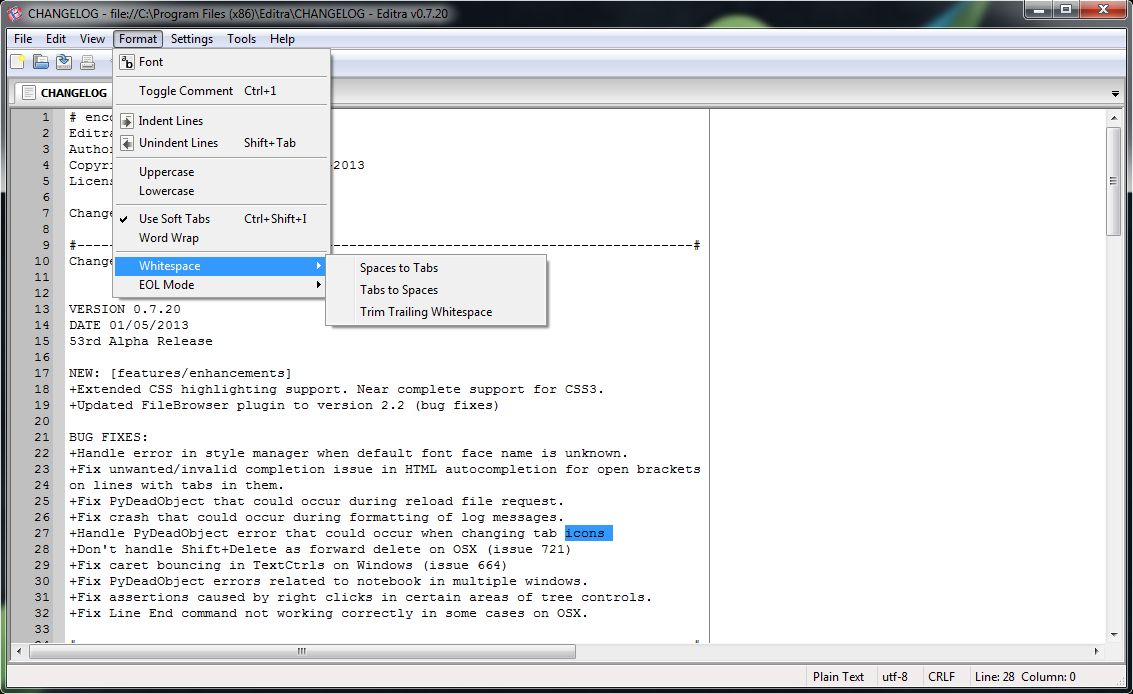Image resolution: width=1133 pixels, height=694 pixels.
Task: Switch to the CHANGELOG tab
Action: 72,92
